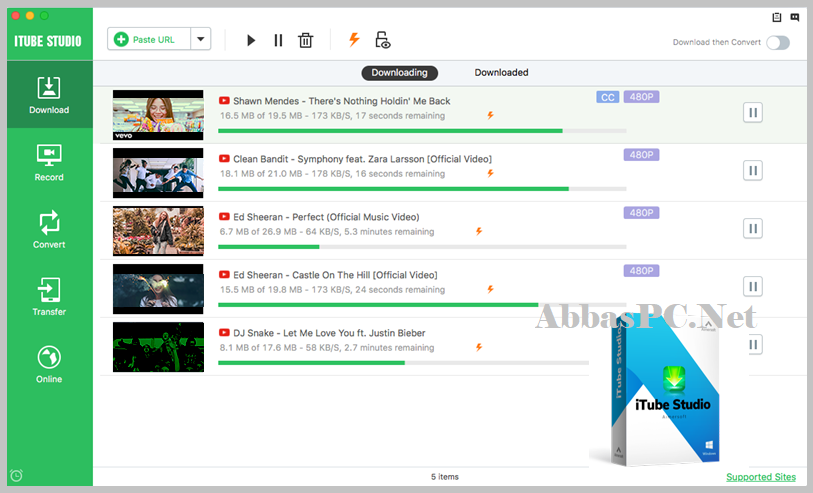Pause the Ed Sheeran Perfect download
The height and width of the screenshot is (493, 813).
pos(753,229)
